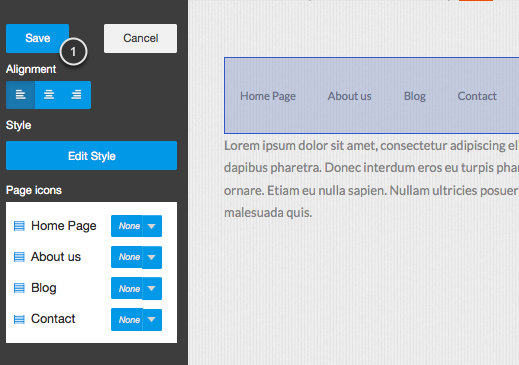Select Home Page row in Page icons list
This screenshot has width=519, height=365.
[88, 226]
